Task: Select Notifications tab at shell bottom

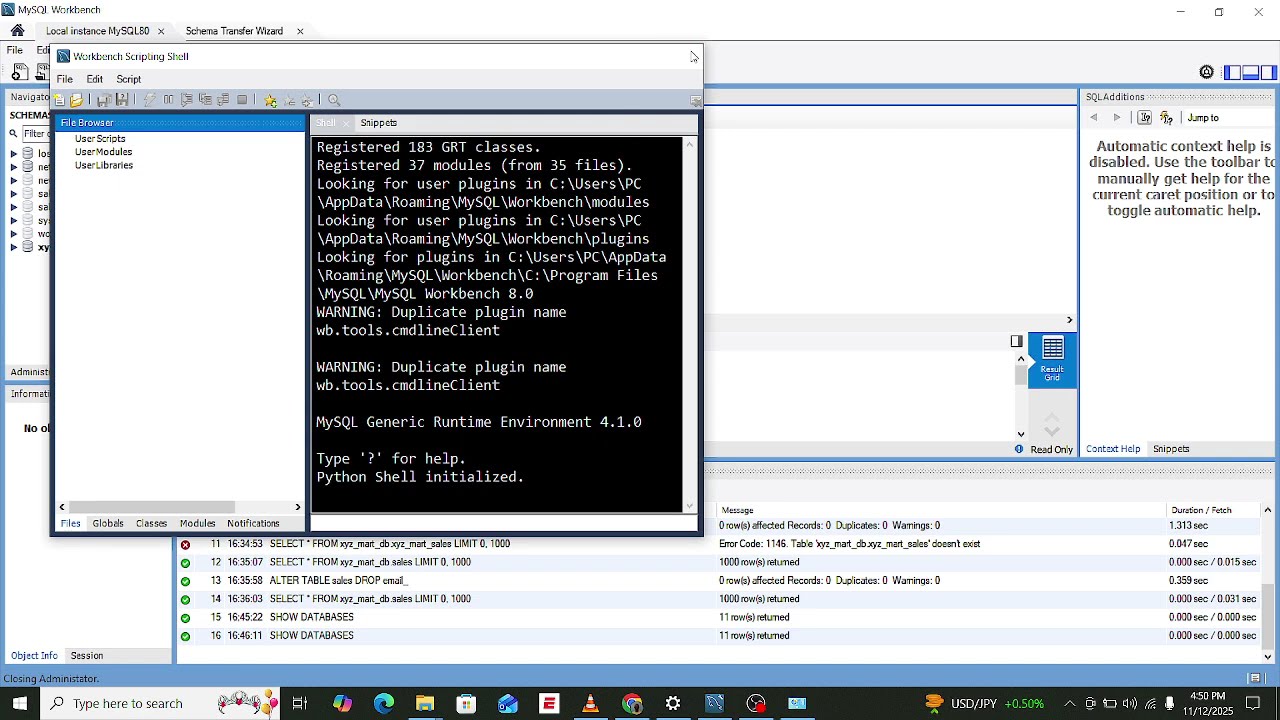Action: pos(253,524)
